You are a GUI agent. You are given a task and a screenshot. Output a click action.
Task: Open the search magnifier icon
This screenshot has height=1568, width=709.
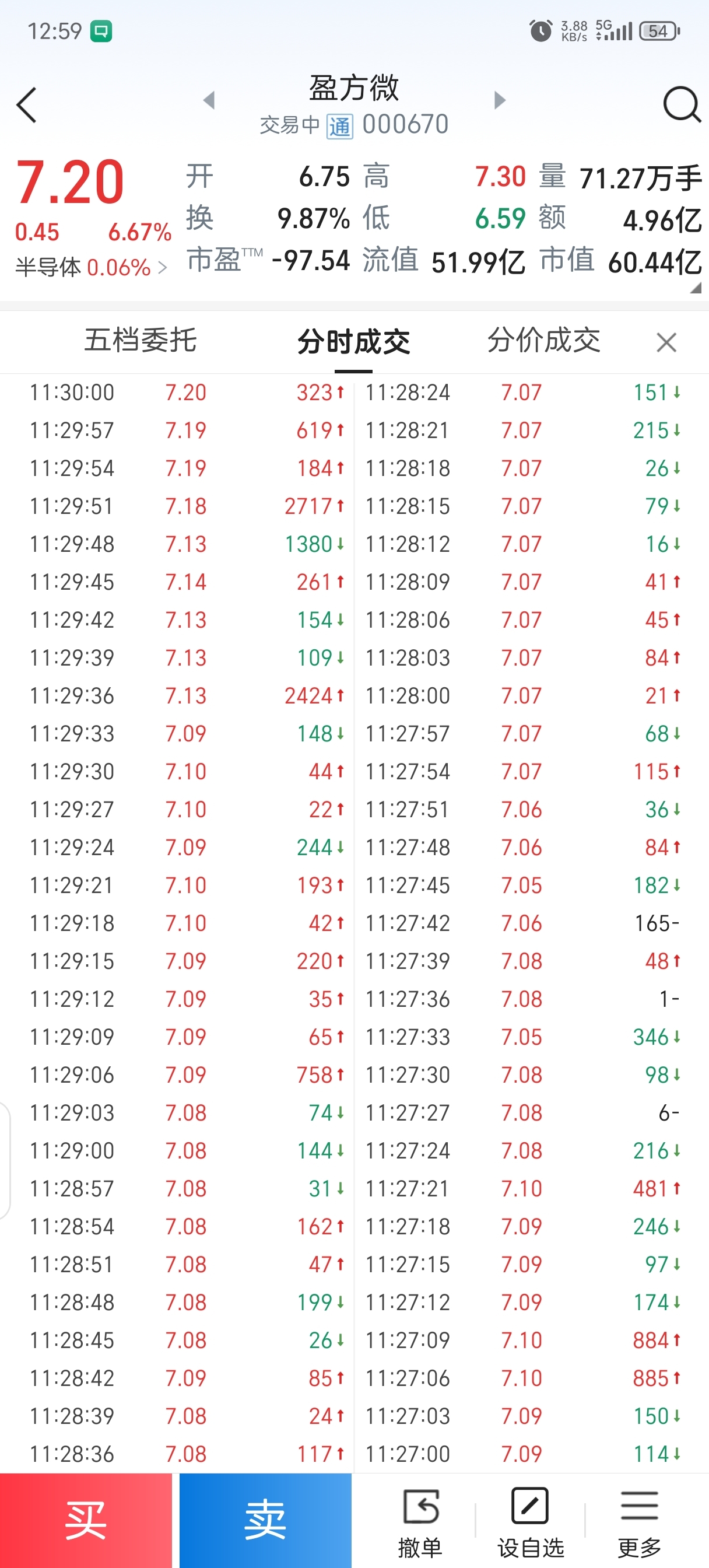click(x=682, y=104)
